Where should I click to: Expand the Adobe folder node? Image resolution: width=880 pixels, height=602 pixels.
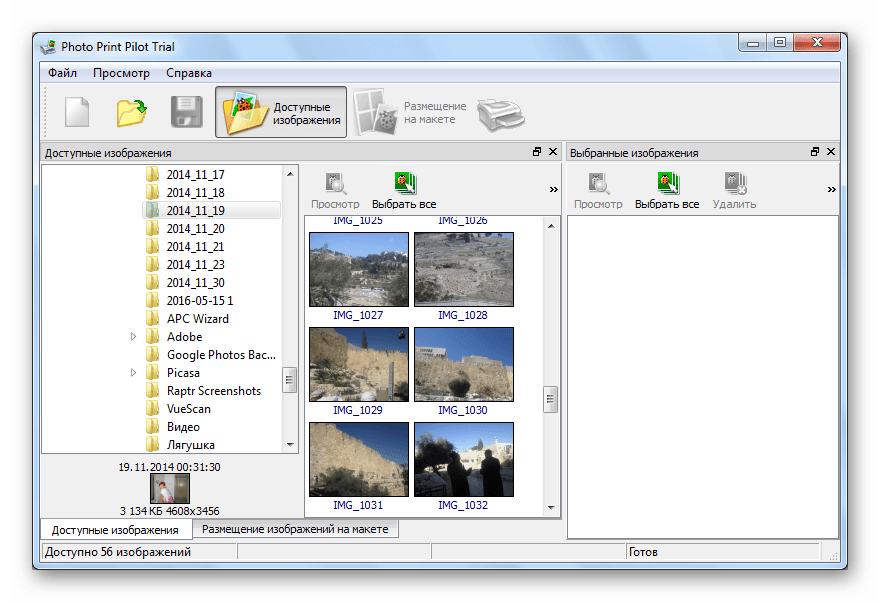click(133, 337)
